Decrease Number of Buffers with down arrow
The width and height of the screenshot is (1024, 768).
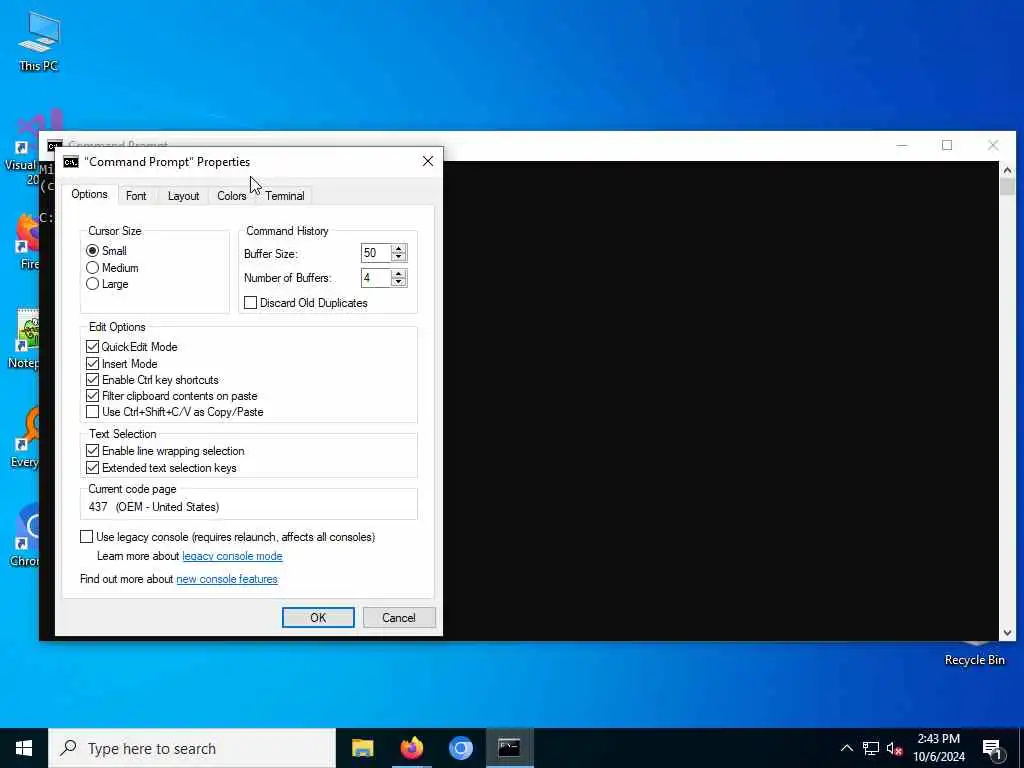398,282
